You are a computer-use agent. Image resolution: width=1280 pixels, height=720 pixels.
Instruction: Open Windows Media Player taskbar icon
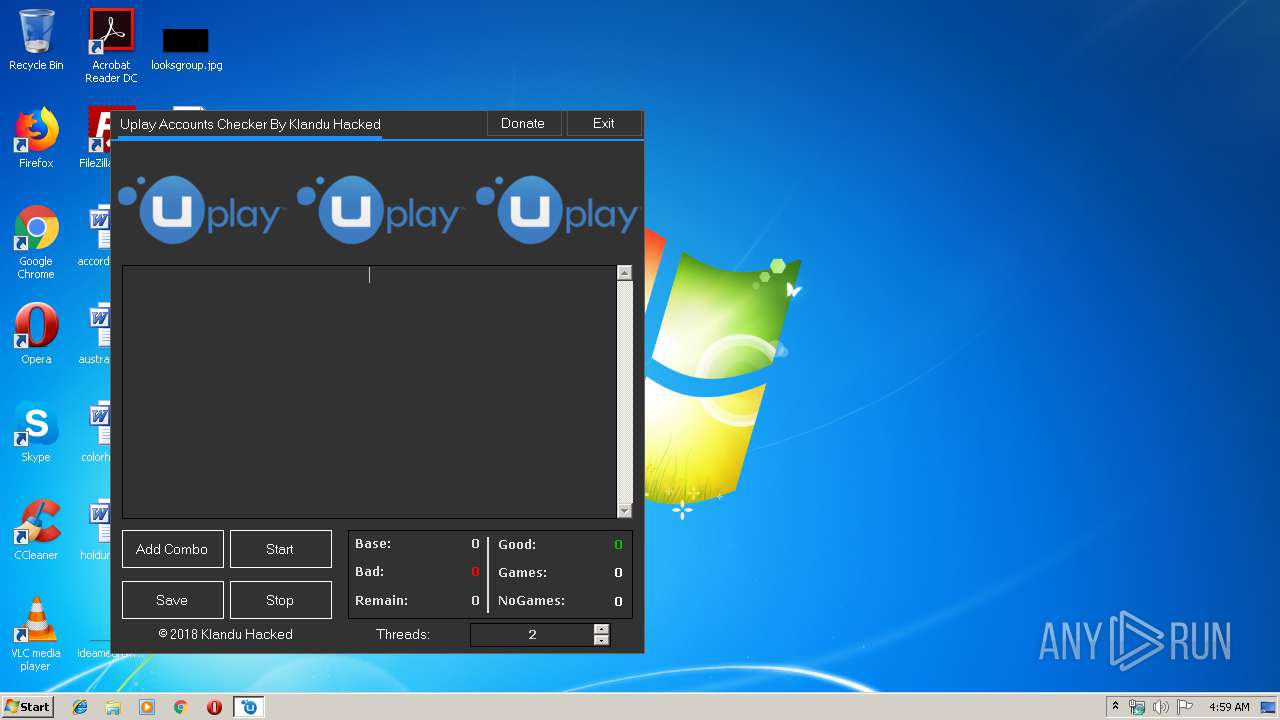pos(147,707)
